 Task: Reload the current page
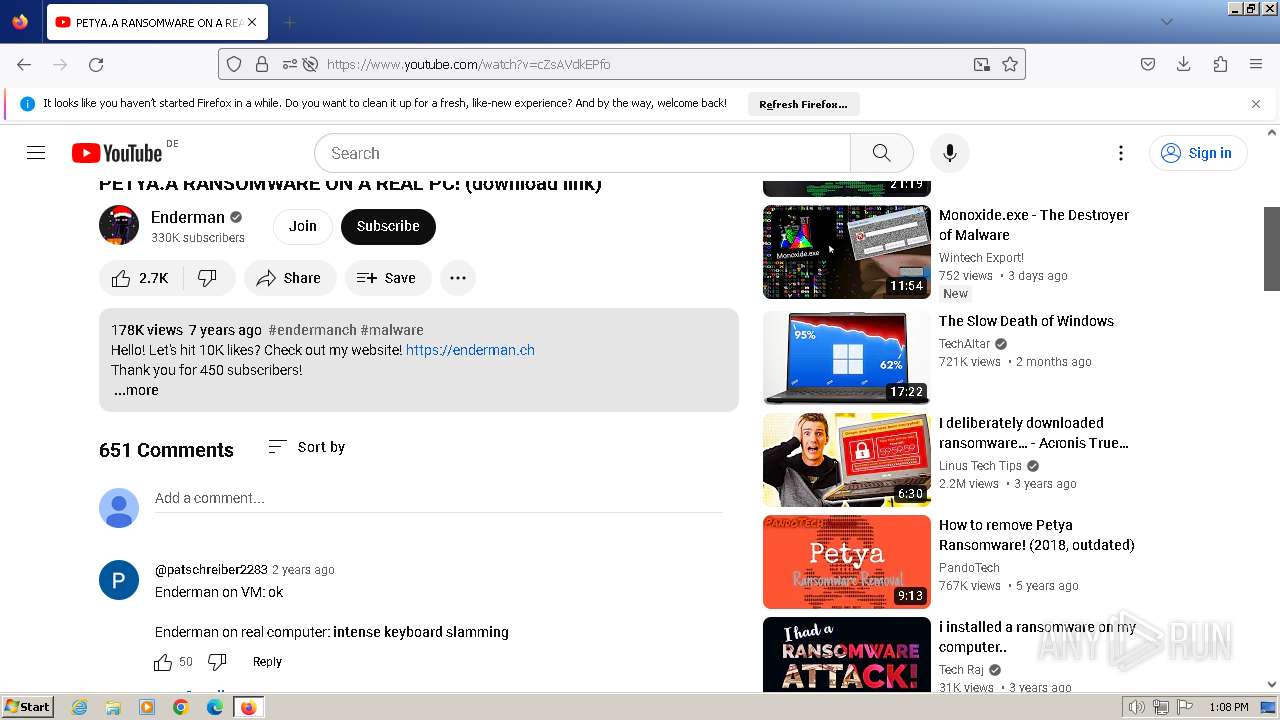[x=96, y=64]
